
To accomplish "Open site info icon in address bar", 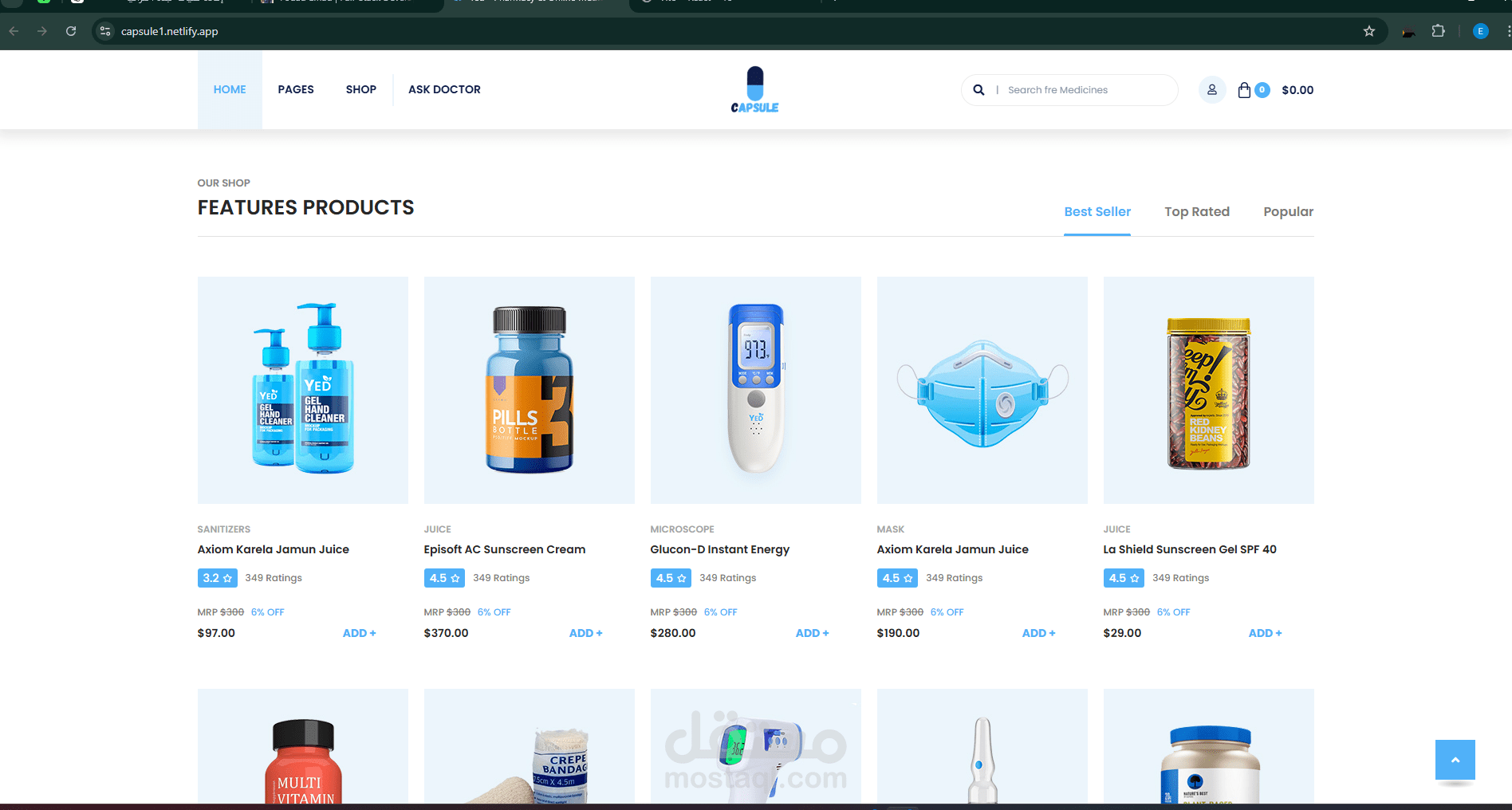I will [105, 31].
